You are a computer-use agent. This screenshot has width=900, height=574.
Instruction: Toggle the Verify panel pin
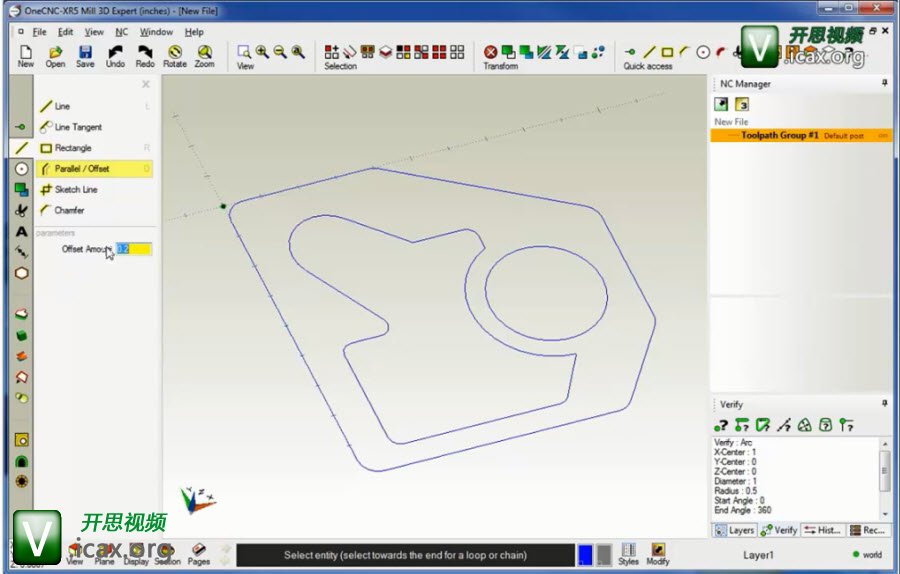tap(884, 404)
